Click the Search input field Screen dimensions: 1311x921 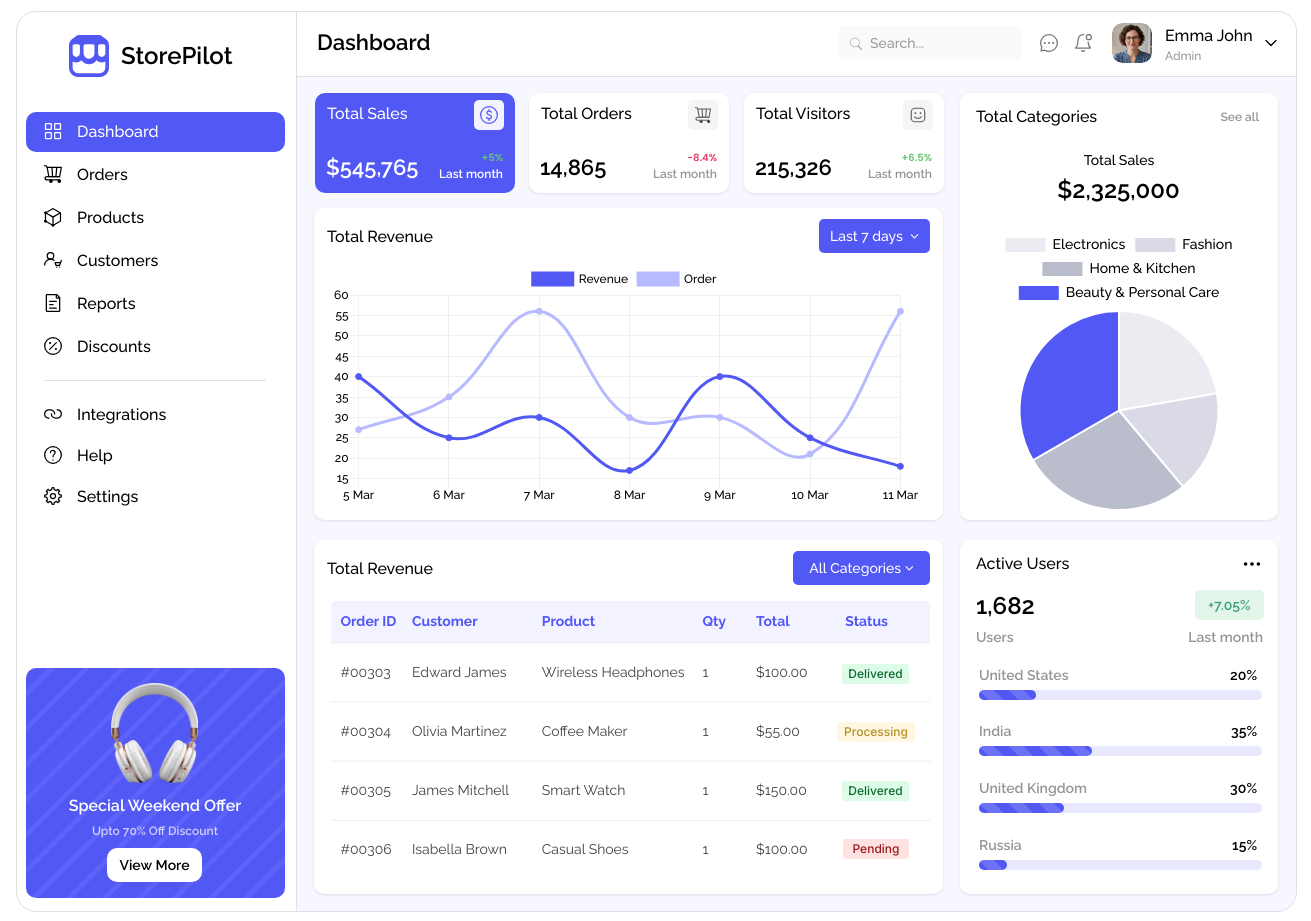point(930,43)
